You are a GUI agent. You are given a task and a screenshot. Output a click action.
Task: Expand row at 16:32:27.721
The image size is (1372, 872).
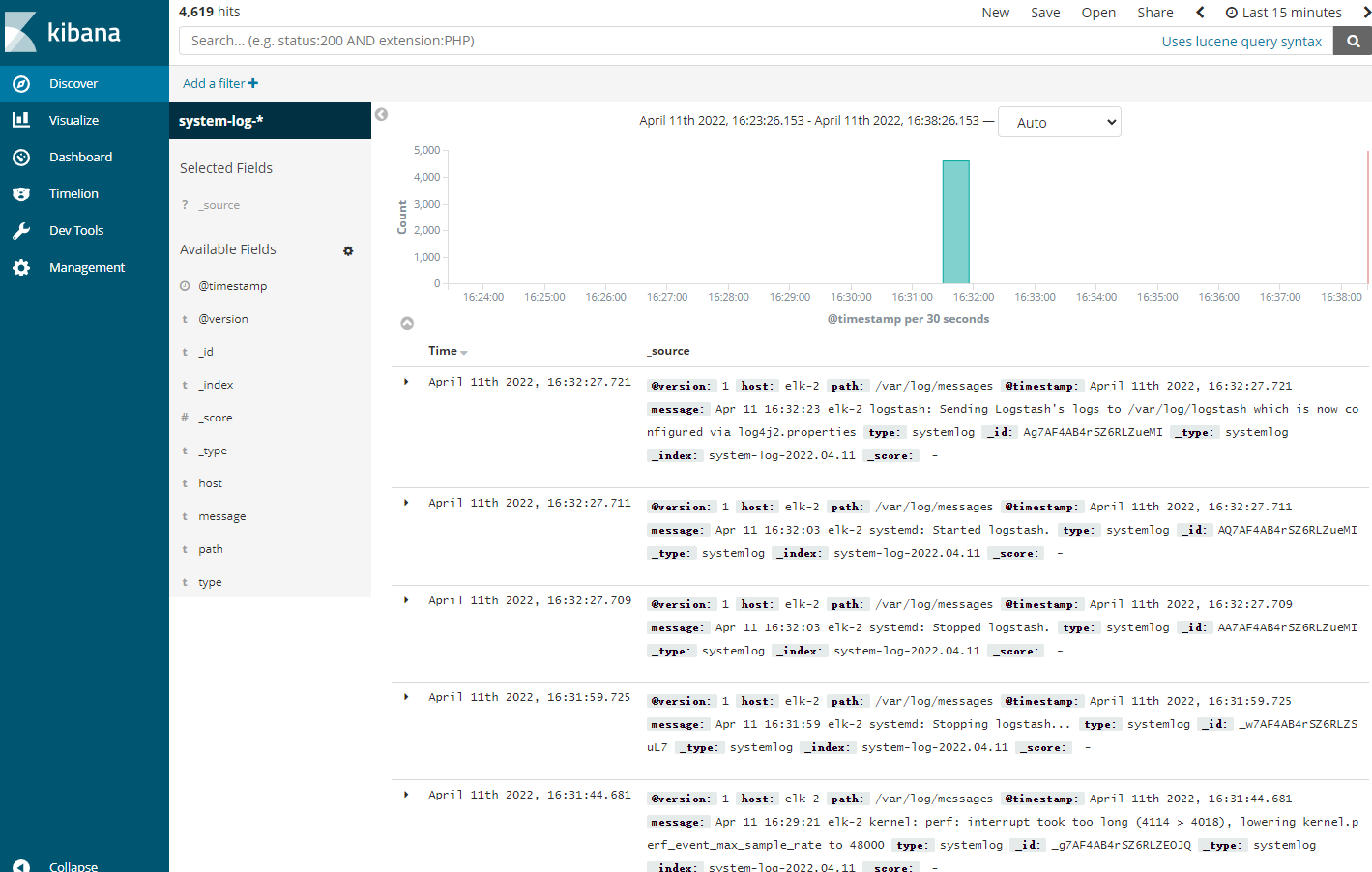pos(406,382)
